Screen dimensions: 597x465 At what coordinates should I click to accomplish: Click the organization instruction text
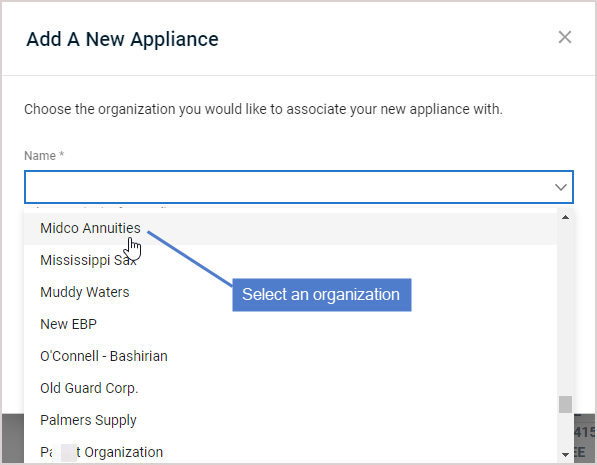point(263,109)
